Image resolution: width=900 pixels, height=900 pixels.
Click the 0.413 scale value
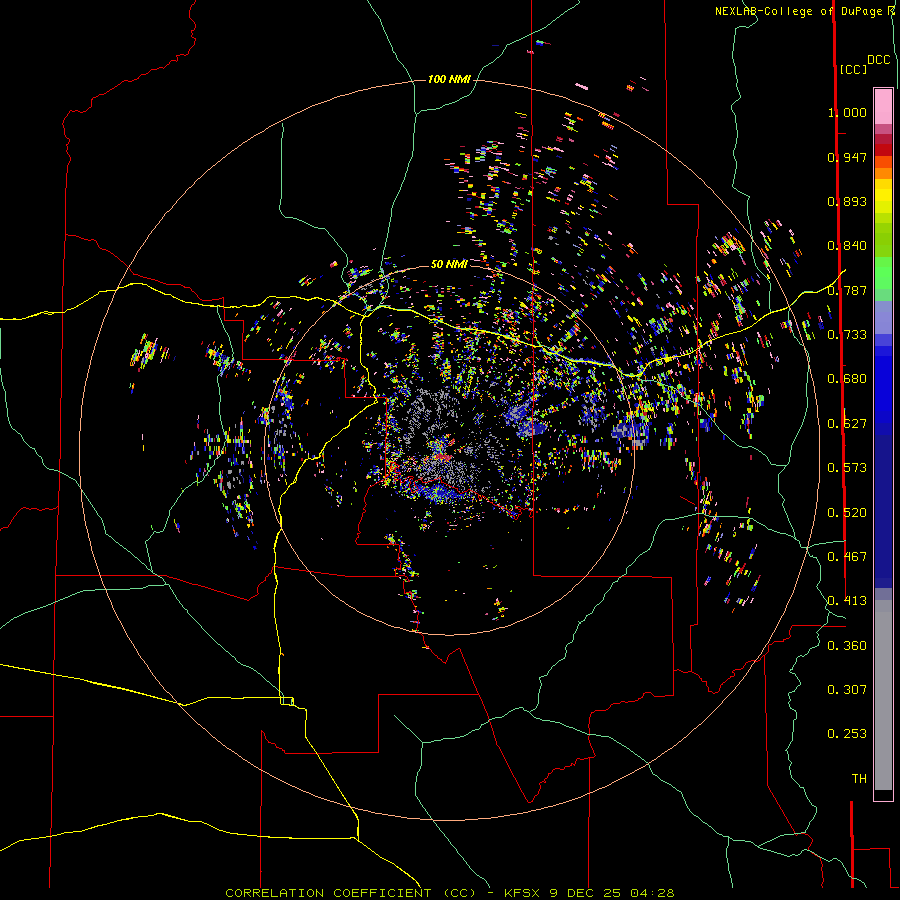pyautogui.click(x=847, y=601)
